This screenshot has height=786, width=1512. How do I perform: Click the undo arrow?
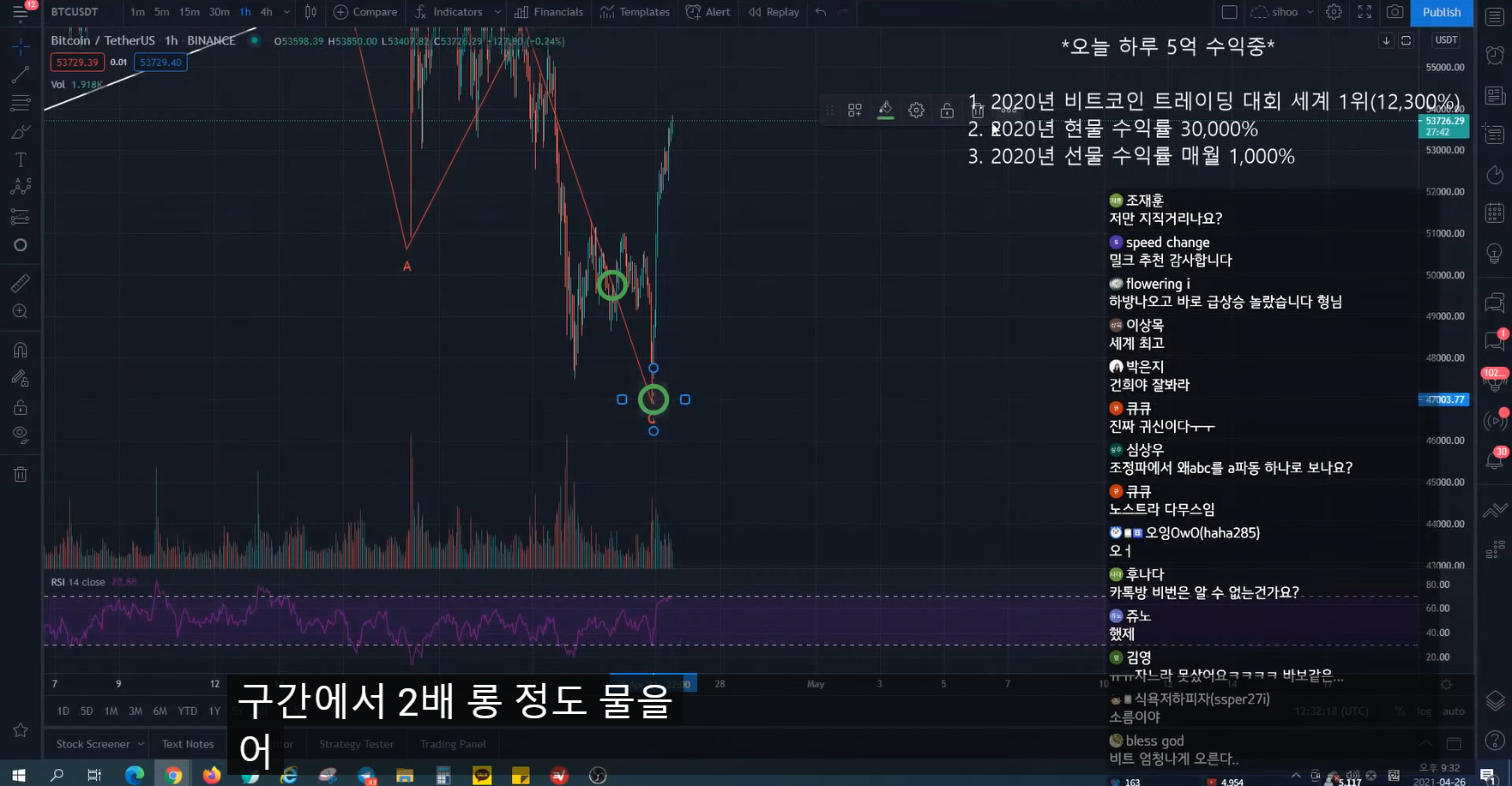pyautogui.click(x=821, y=12)
